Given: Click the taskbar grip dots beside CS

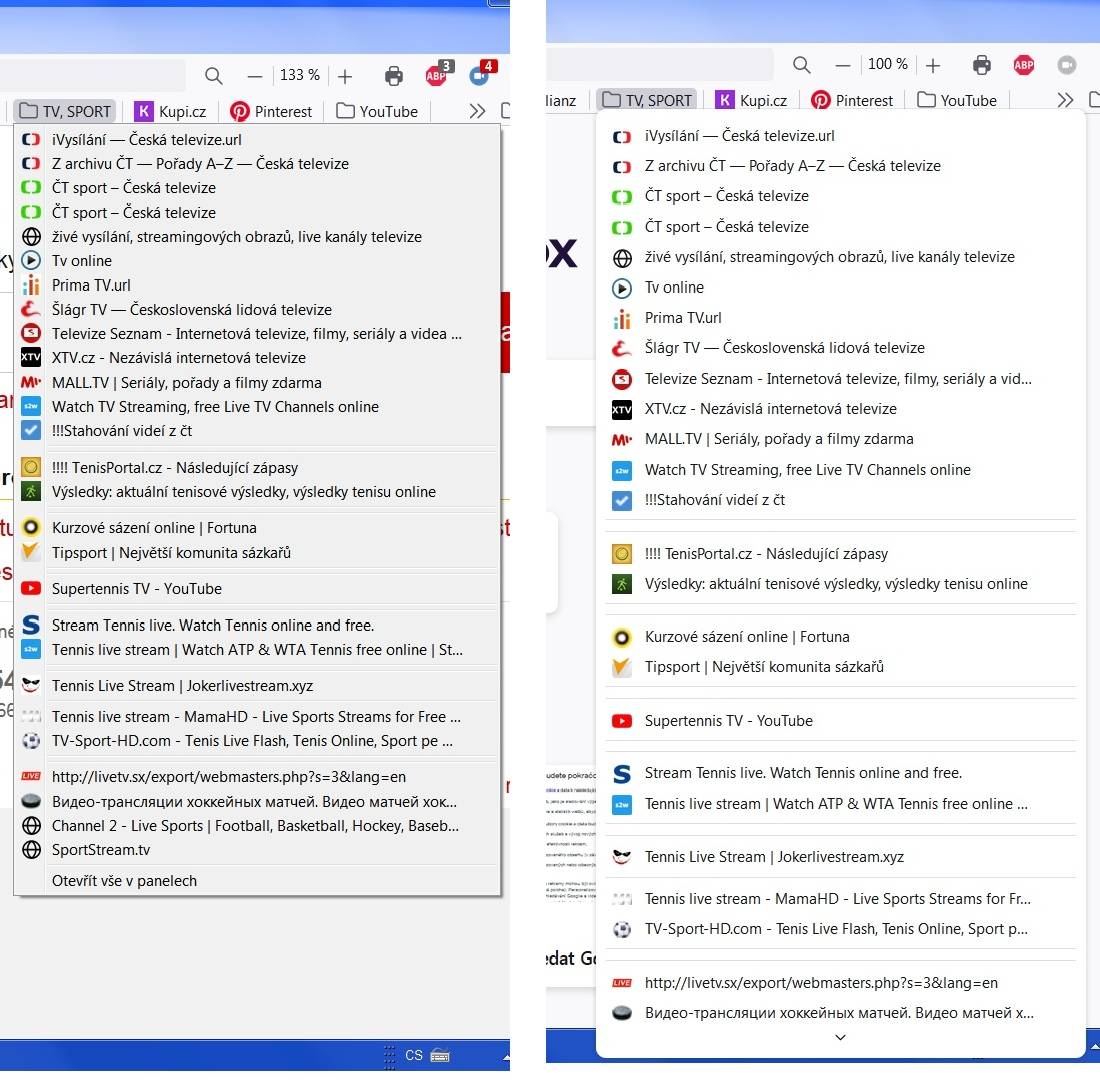Looking at the screenshot, I should click(389, 1056).
